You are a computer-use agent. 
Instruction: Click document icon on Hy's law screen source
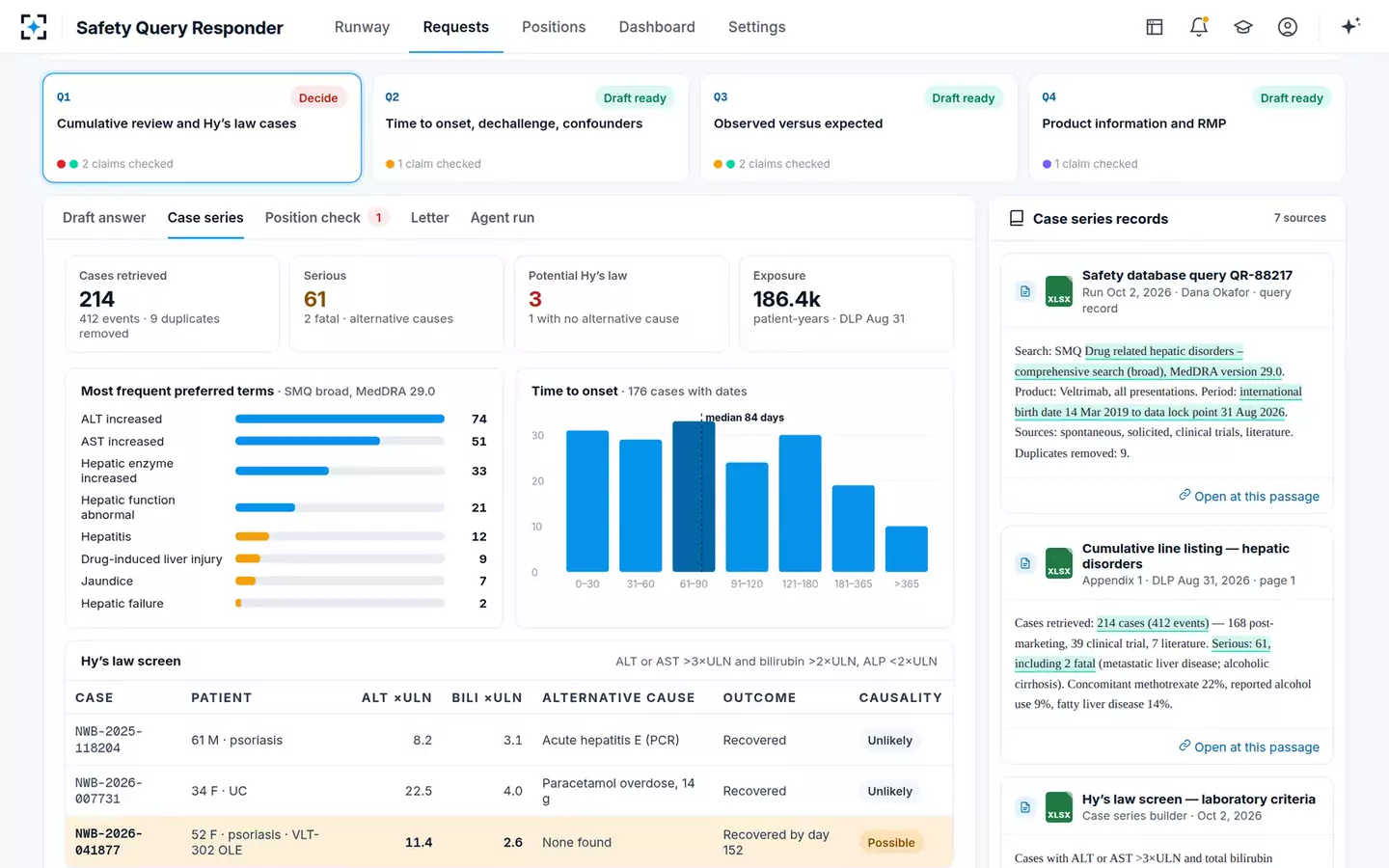[x=1025, y=807]
